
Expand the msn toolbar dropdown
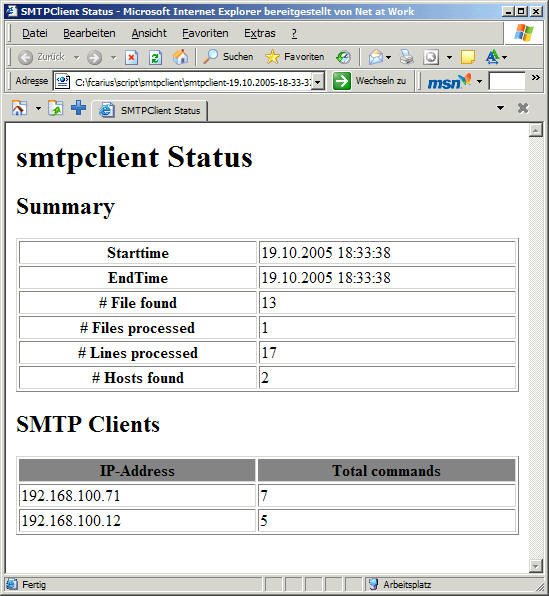(479, 81)
